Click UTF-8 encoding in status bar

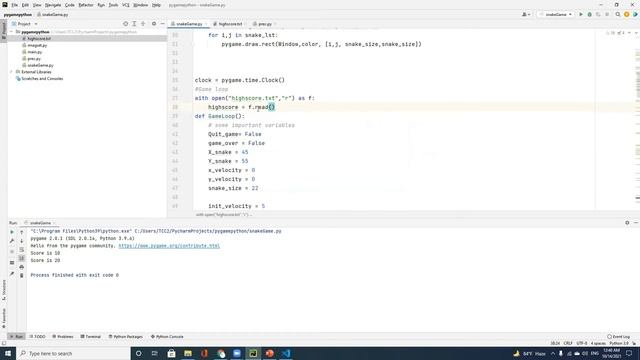(x=582, y=343)
